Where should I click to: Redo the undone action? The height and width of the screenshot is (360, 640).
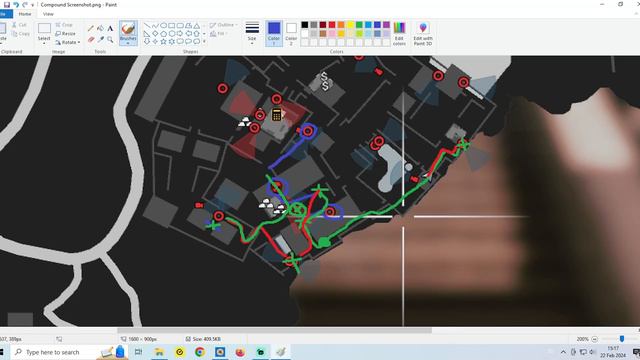pyautogui.click(x=24, y=4)
